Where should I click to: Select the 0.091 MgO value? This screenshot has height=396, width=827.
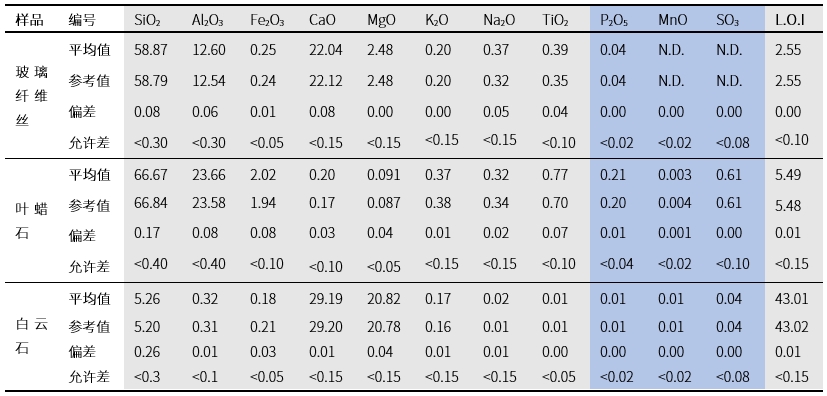point(383,175)
